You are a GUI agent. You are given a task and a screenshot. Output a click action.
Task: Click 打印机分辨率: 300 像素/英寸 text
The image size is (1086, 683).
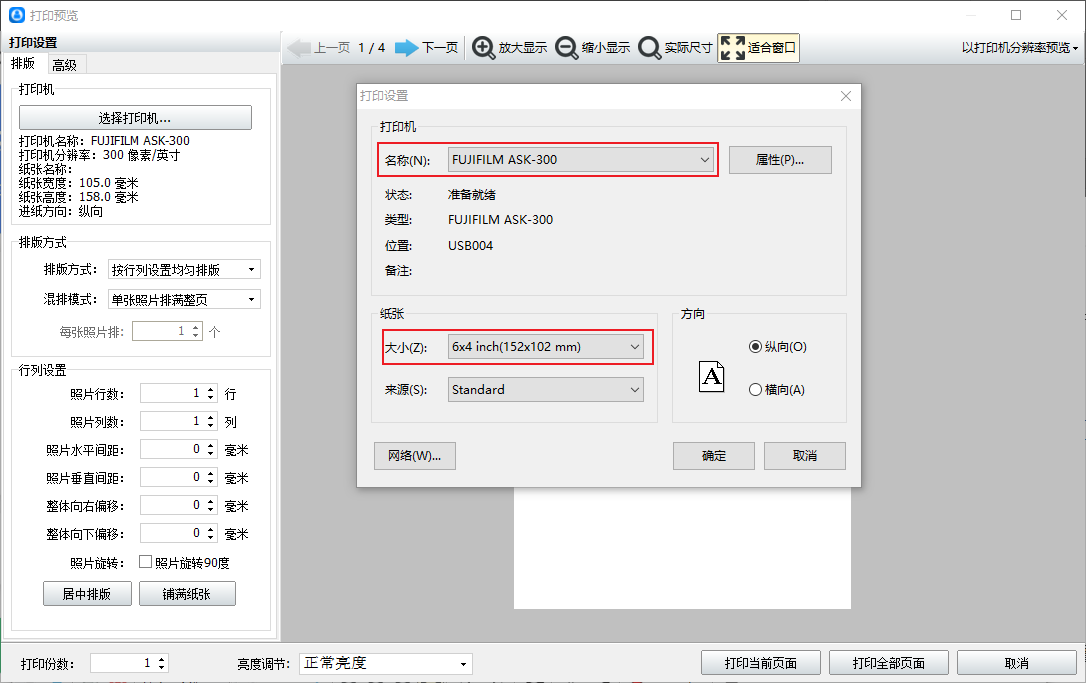coord(100,155)
